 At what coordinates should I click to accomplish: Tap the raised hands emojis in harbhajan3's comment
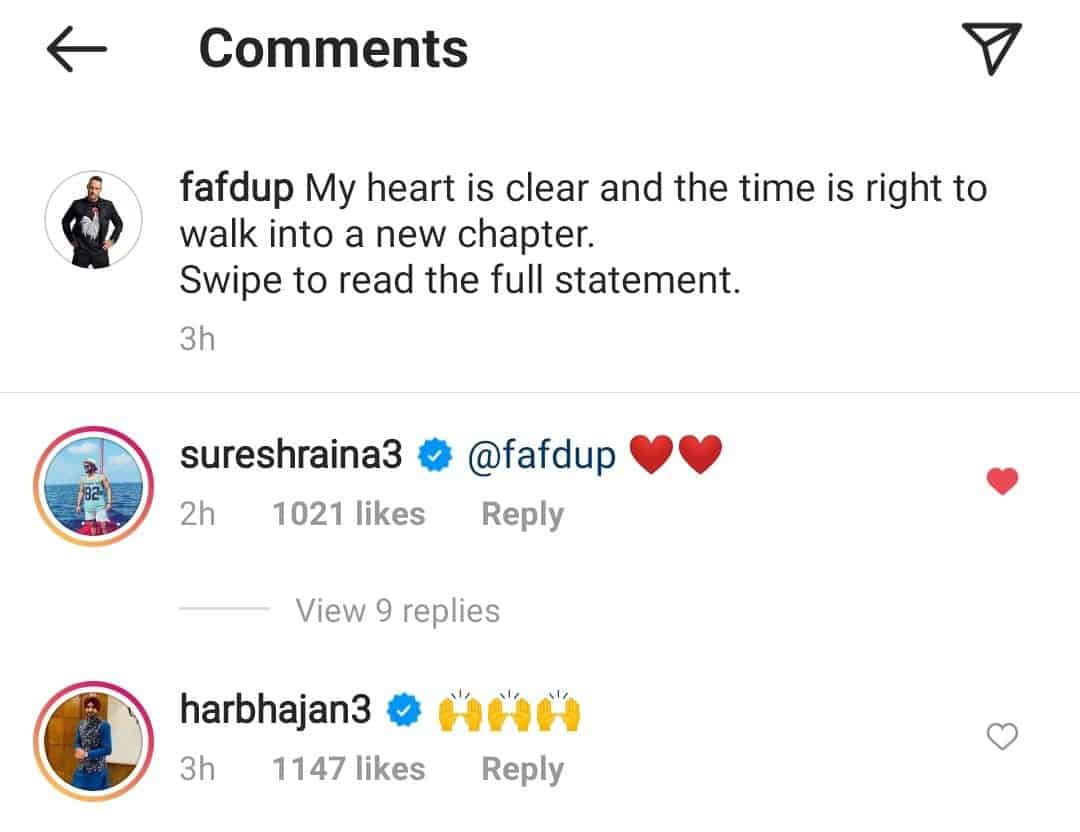510,711
